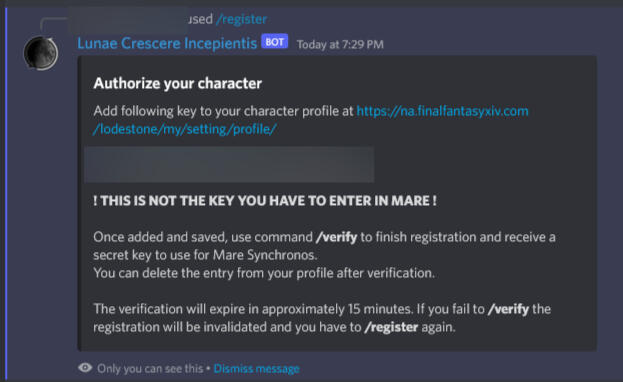Click the words Mare Synchronos in the embed

[265, 255]
